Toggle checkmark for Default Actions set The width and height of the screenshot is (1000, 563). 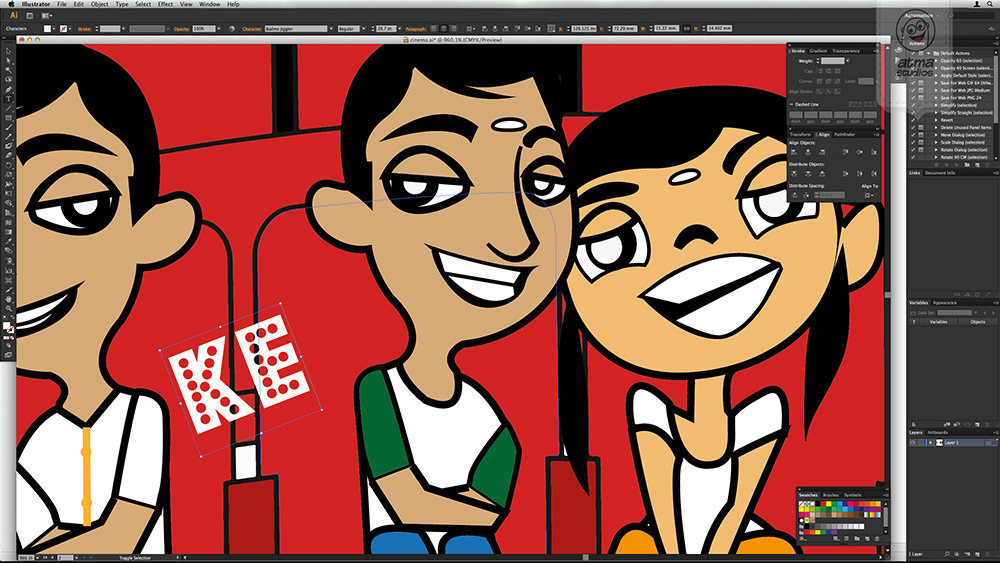[x=913, y=53]
